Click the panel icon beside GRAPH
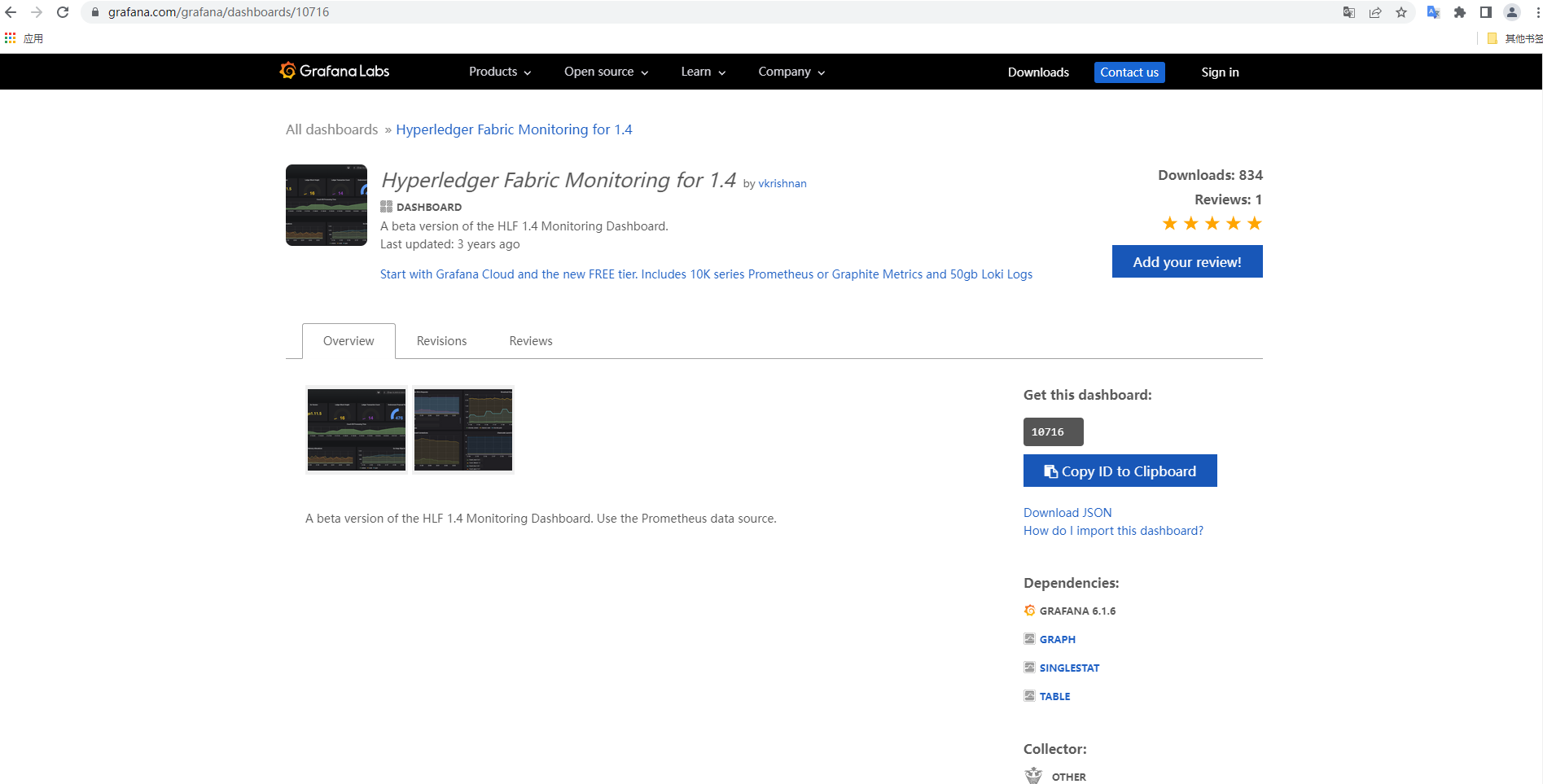 (1029, 639)
